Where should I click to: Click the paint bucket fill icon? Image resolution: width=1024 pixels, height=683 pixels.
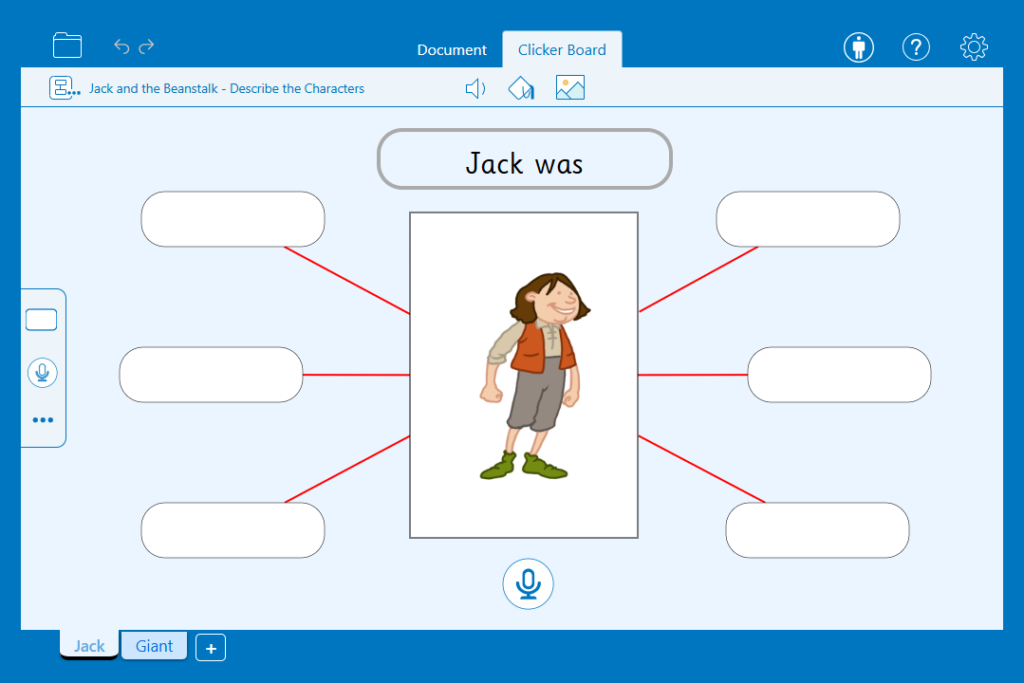(521, 88)
